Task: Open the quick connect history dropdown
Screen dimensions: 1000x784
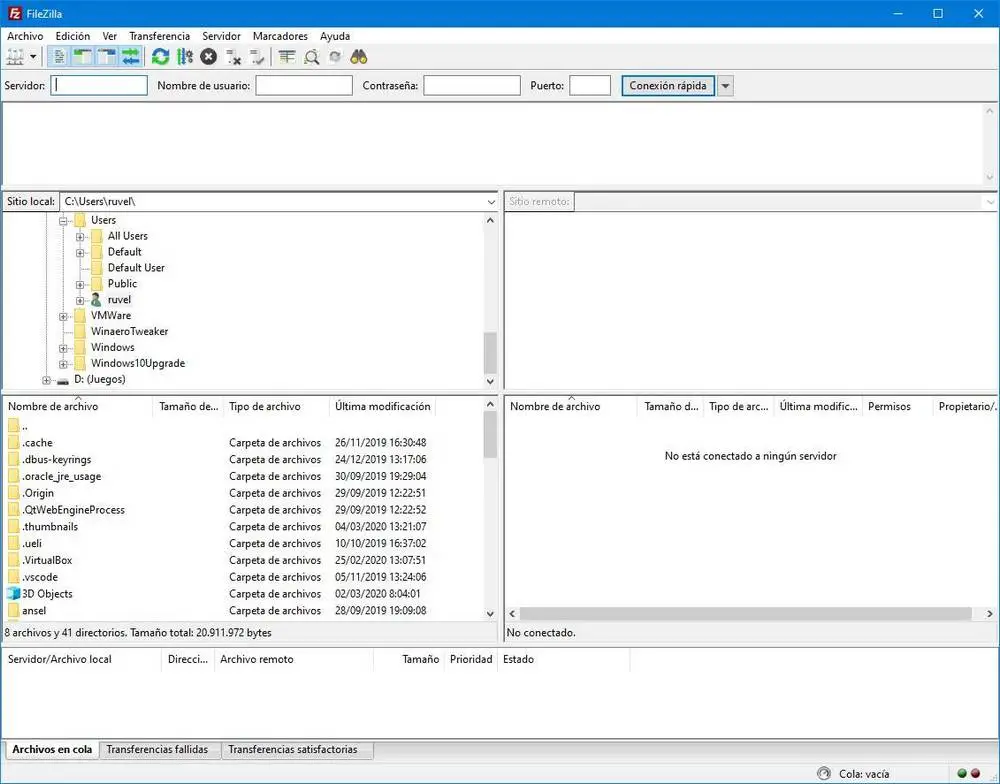Action: (x=725, y=85)
